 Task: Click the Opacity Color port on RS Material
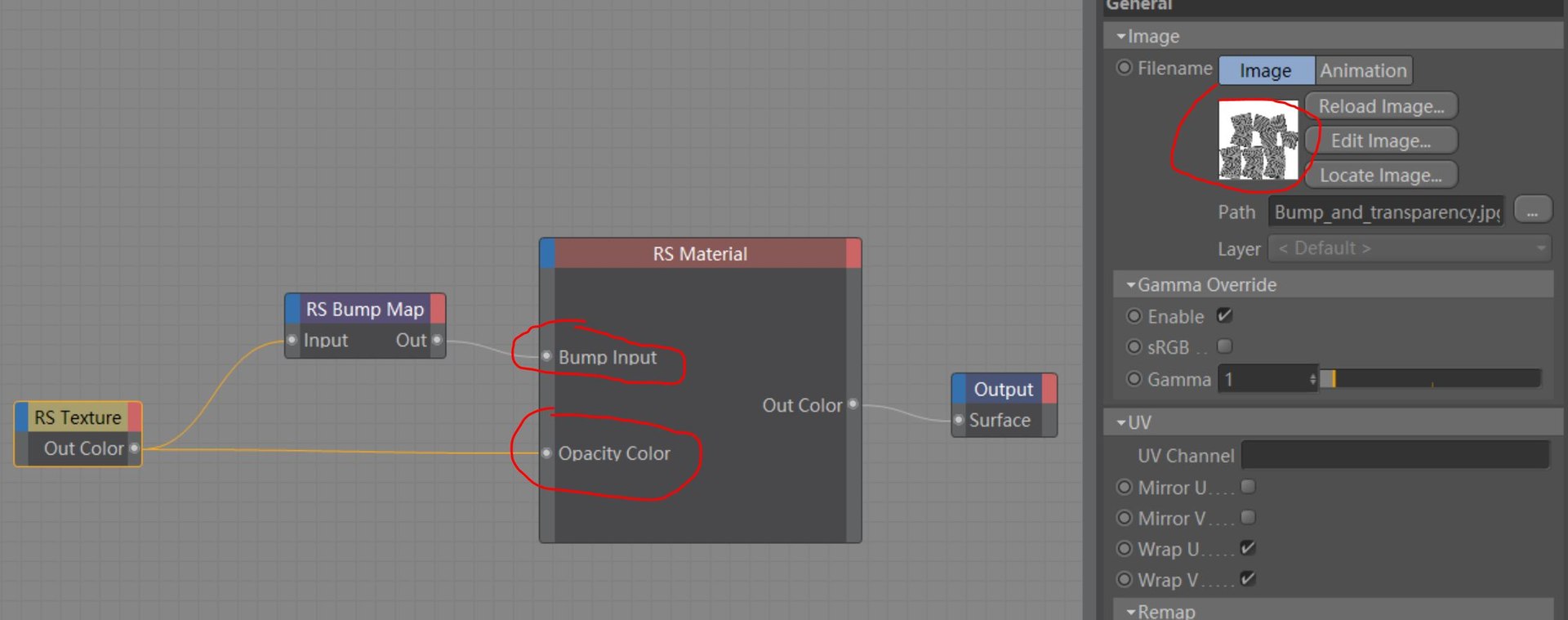click(x=546, y=453)
